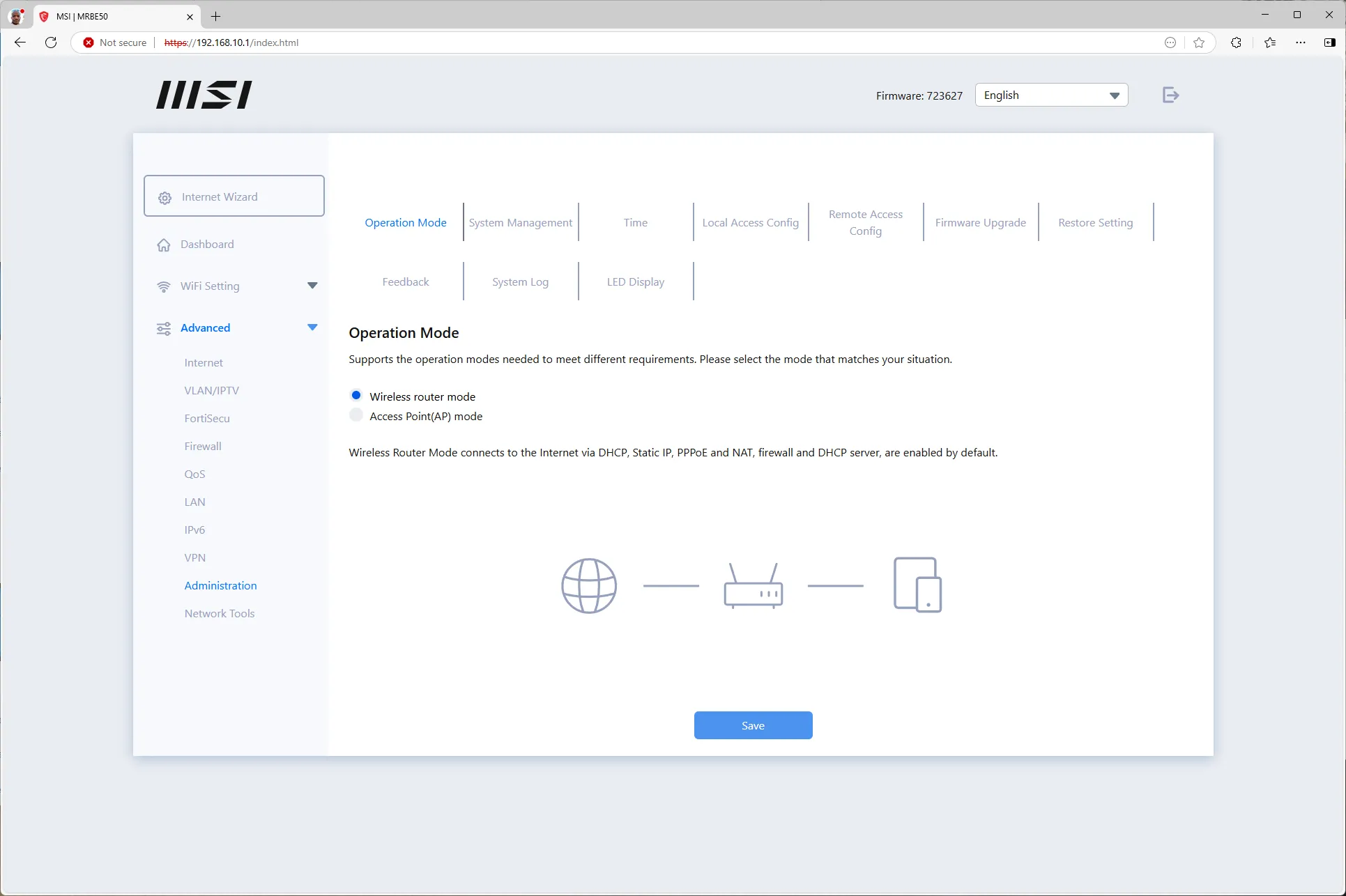
Task: Expand the WiFi Setting submenu arrow
Action: [312, 286]
